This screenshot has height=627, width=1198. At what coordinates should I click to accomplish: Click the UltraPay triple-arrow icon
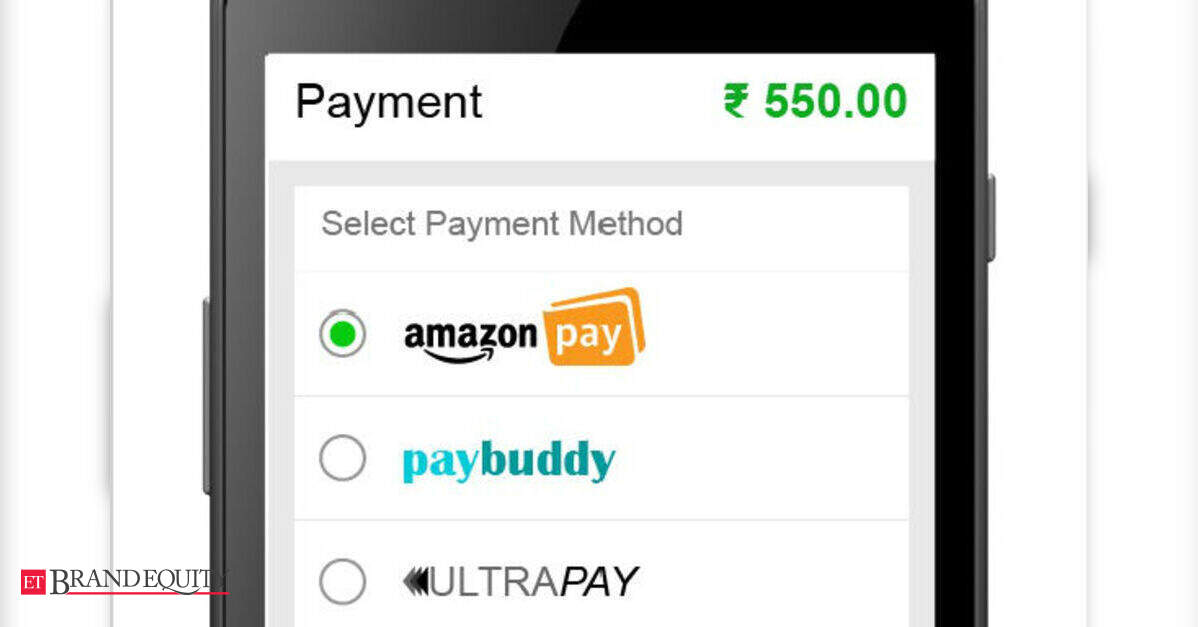[x=415, y=582]
